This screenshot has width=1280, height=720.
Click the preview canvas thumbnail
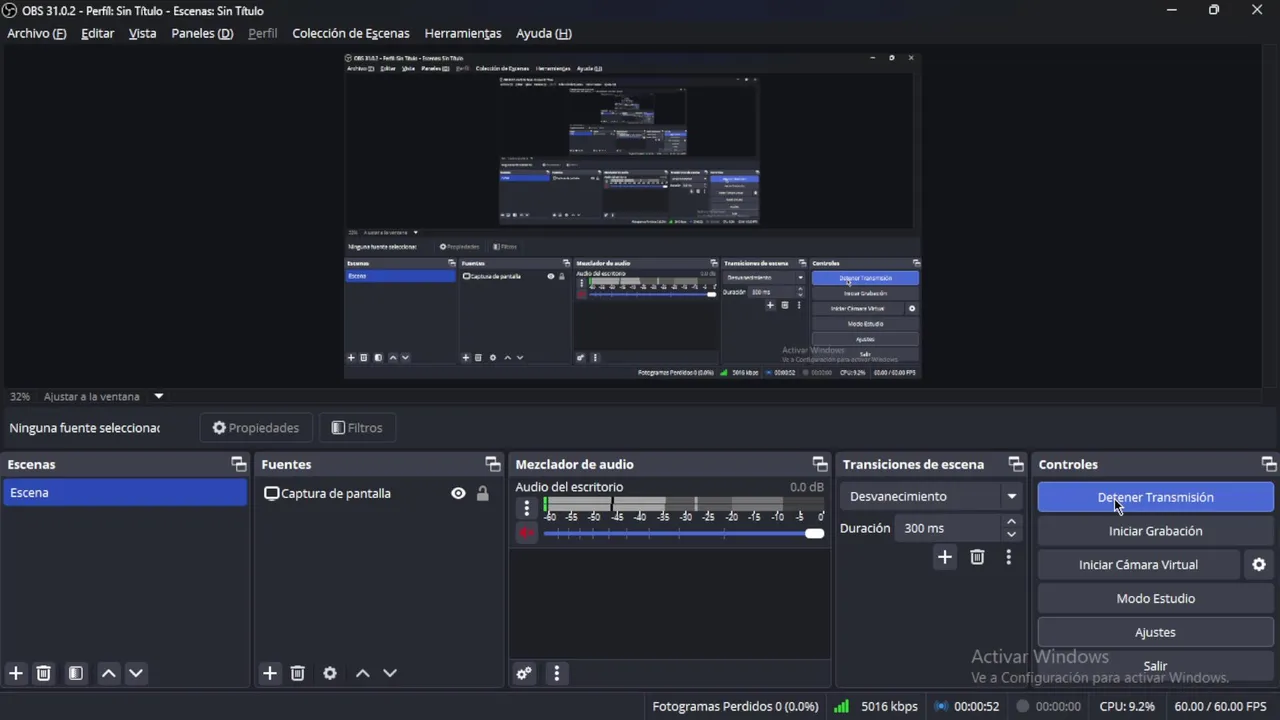(632, 215)
